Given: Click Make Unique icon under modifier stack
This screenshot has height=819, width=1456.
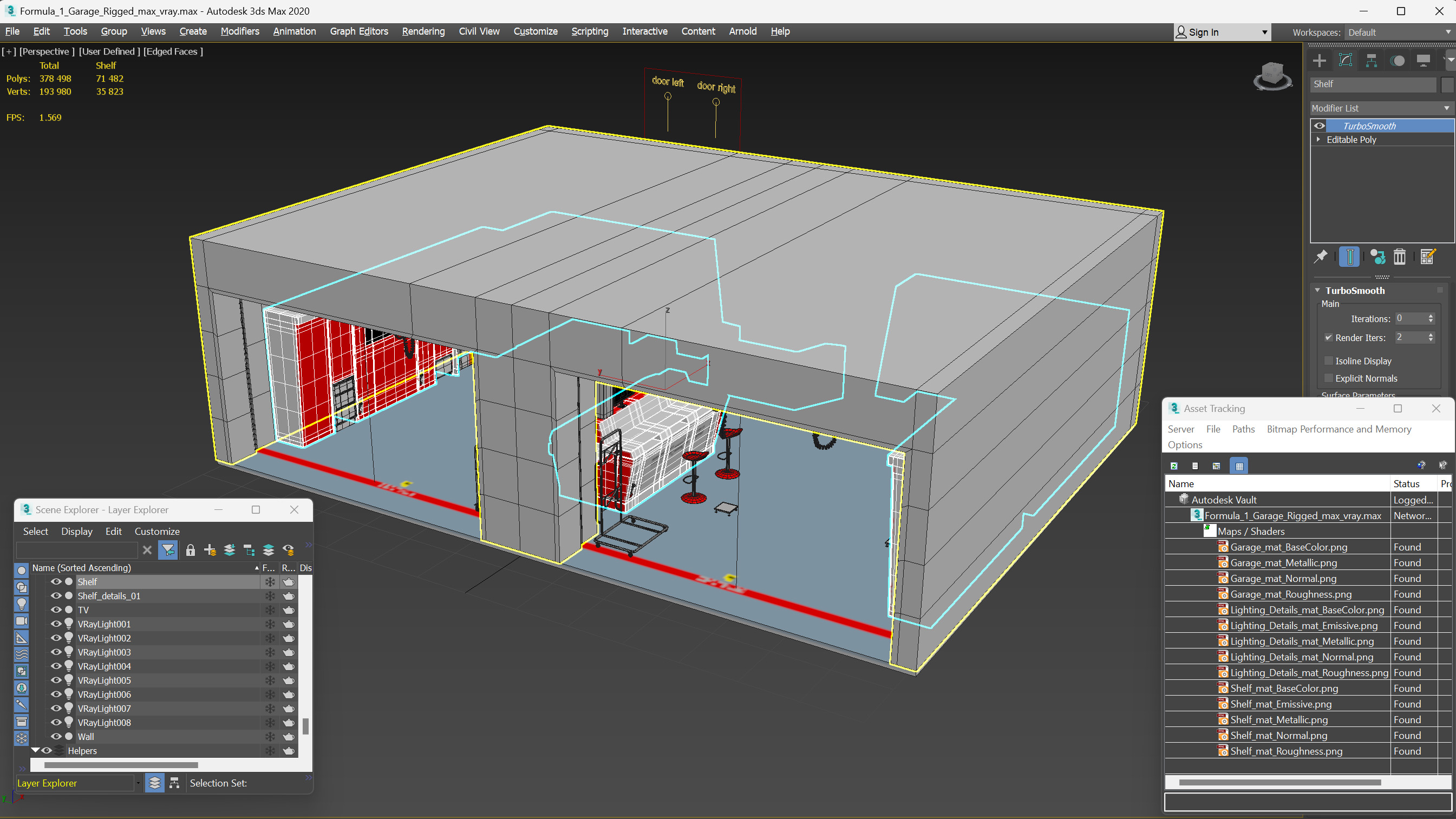Looking at the screenshot, I should [x=1377, y=257].
